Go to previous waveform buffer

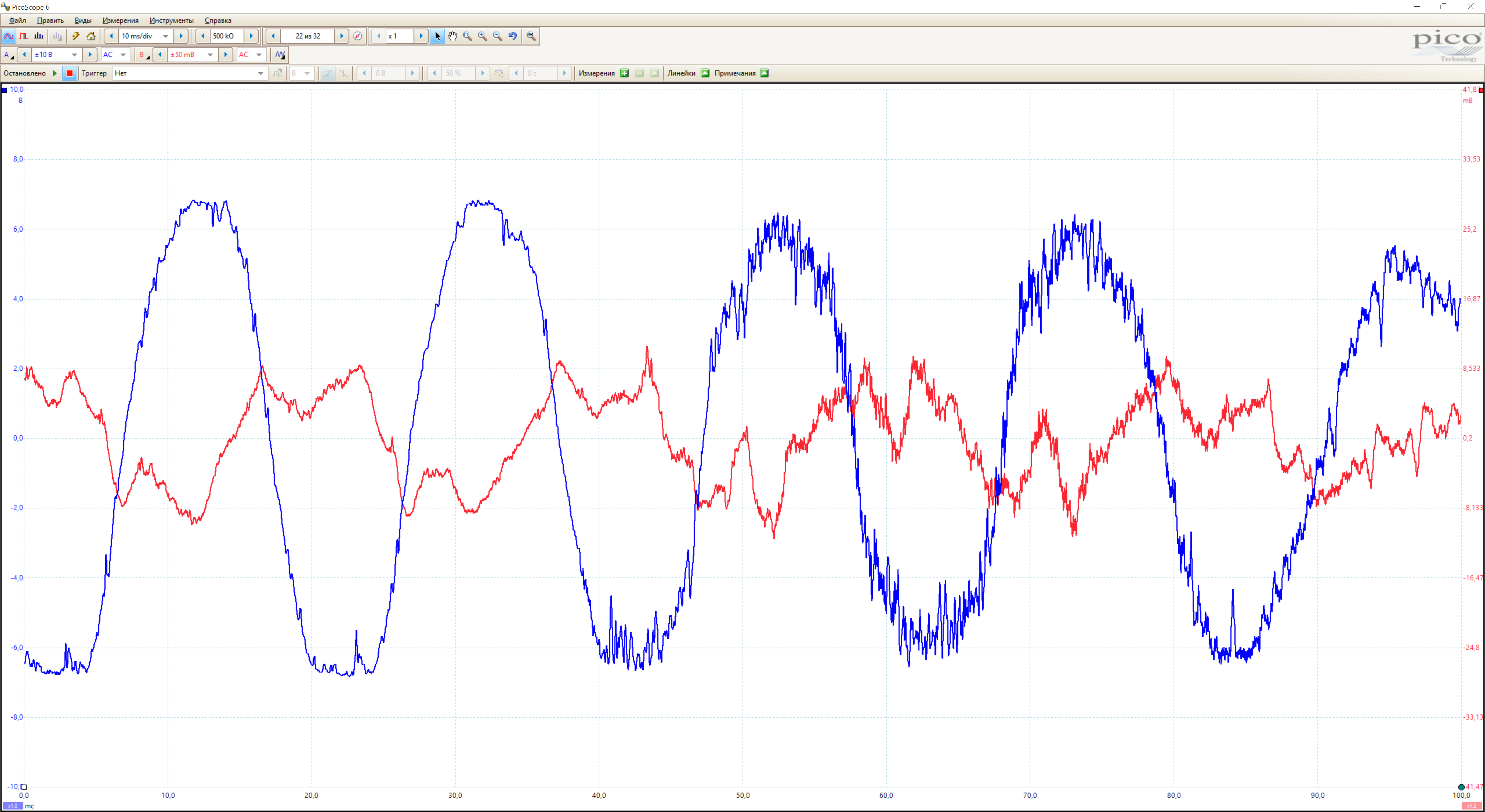[273, 36]
